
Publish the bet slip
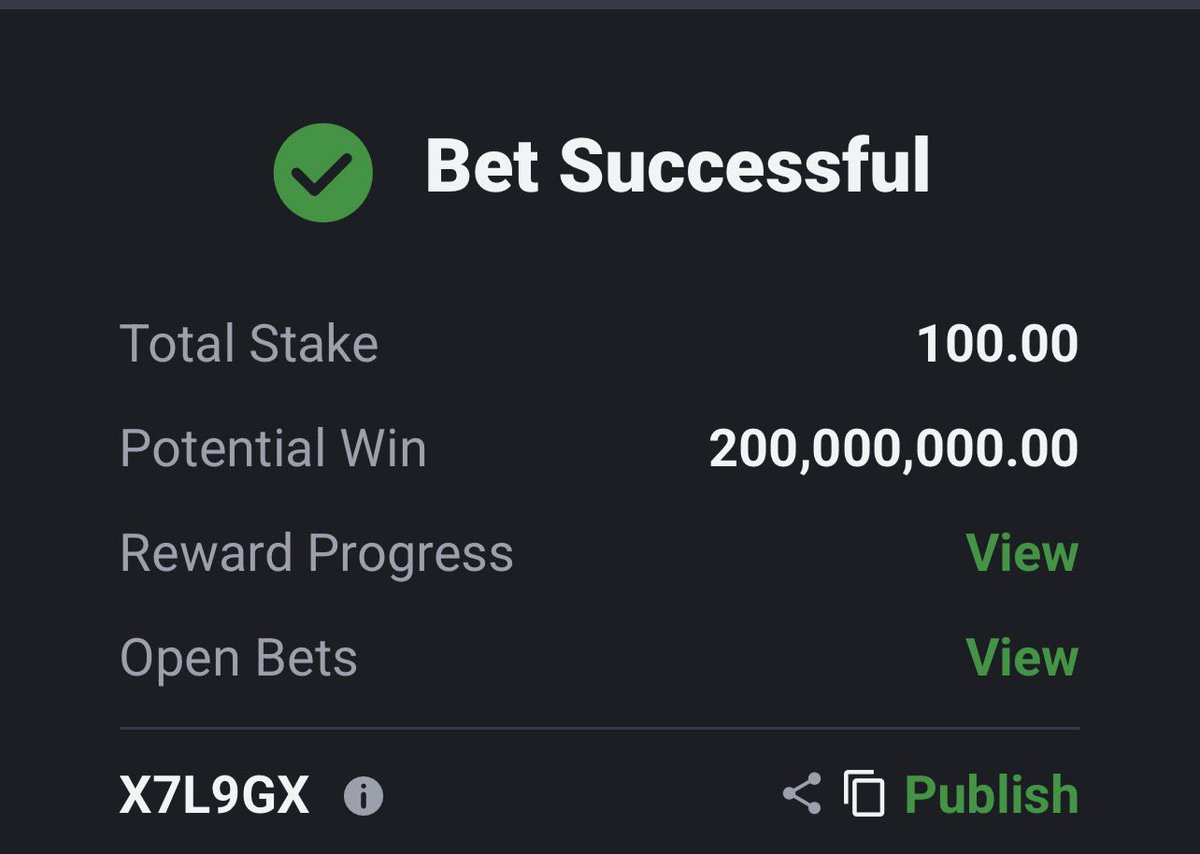991,795
